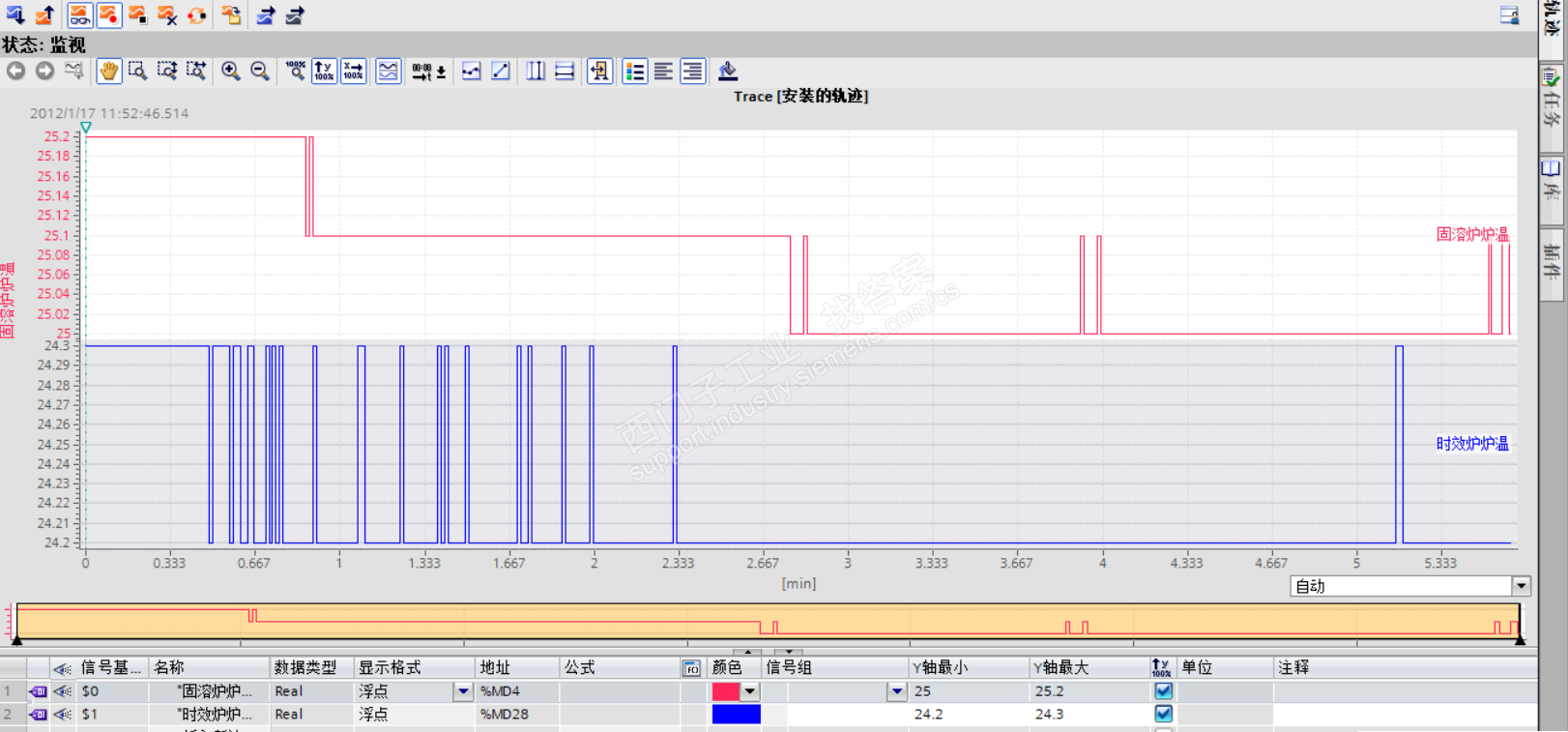Select the zoom selection tool

click(138, 71)
